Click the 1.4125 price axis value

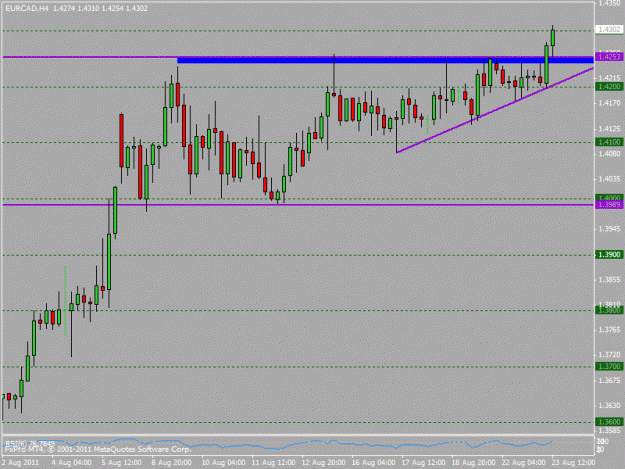[609, 128]
